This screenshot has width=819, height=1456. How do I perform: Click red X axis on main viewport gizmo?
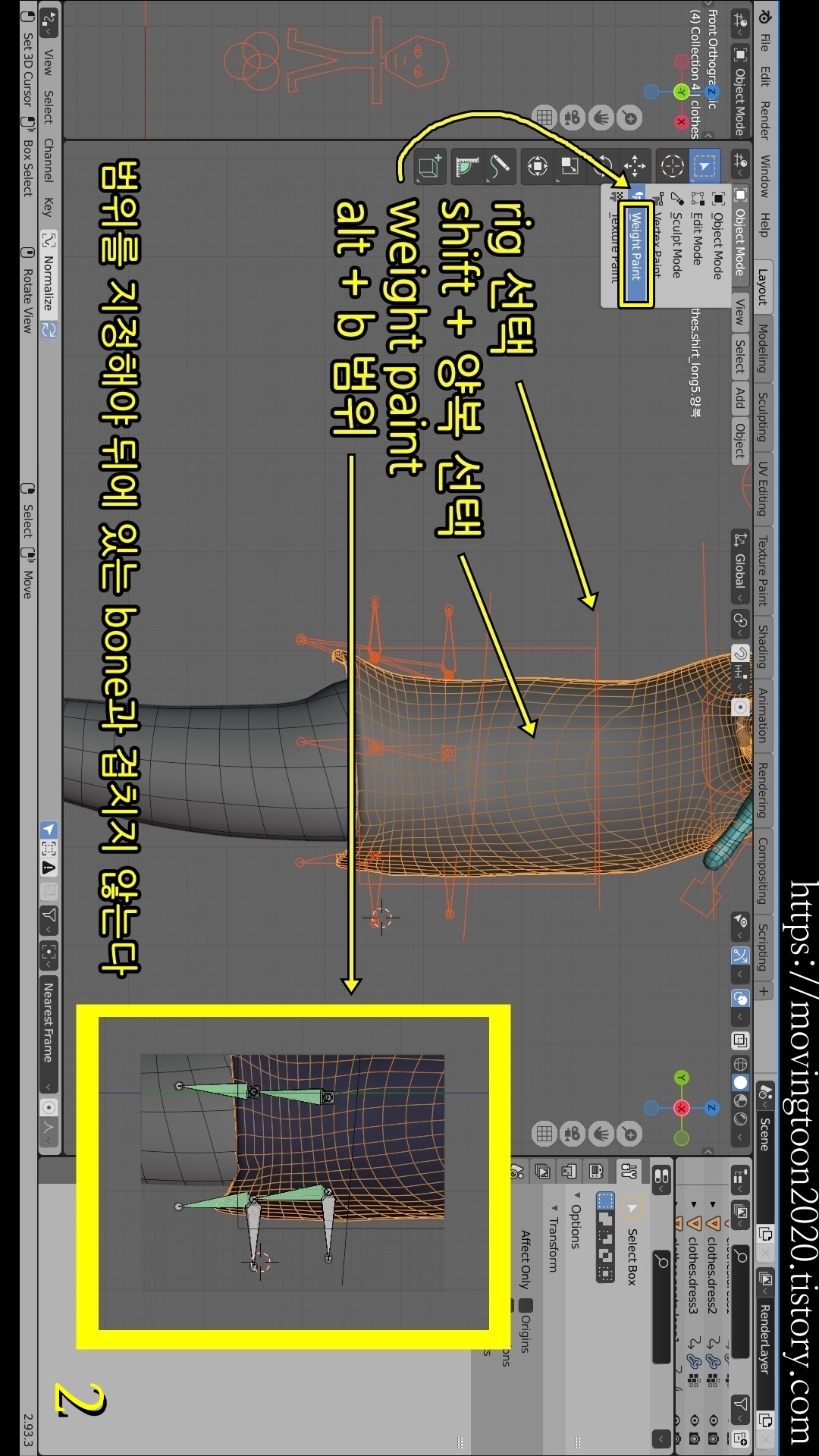coord(681,1108)
